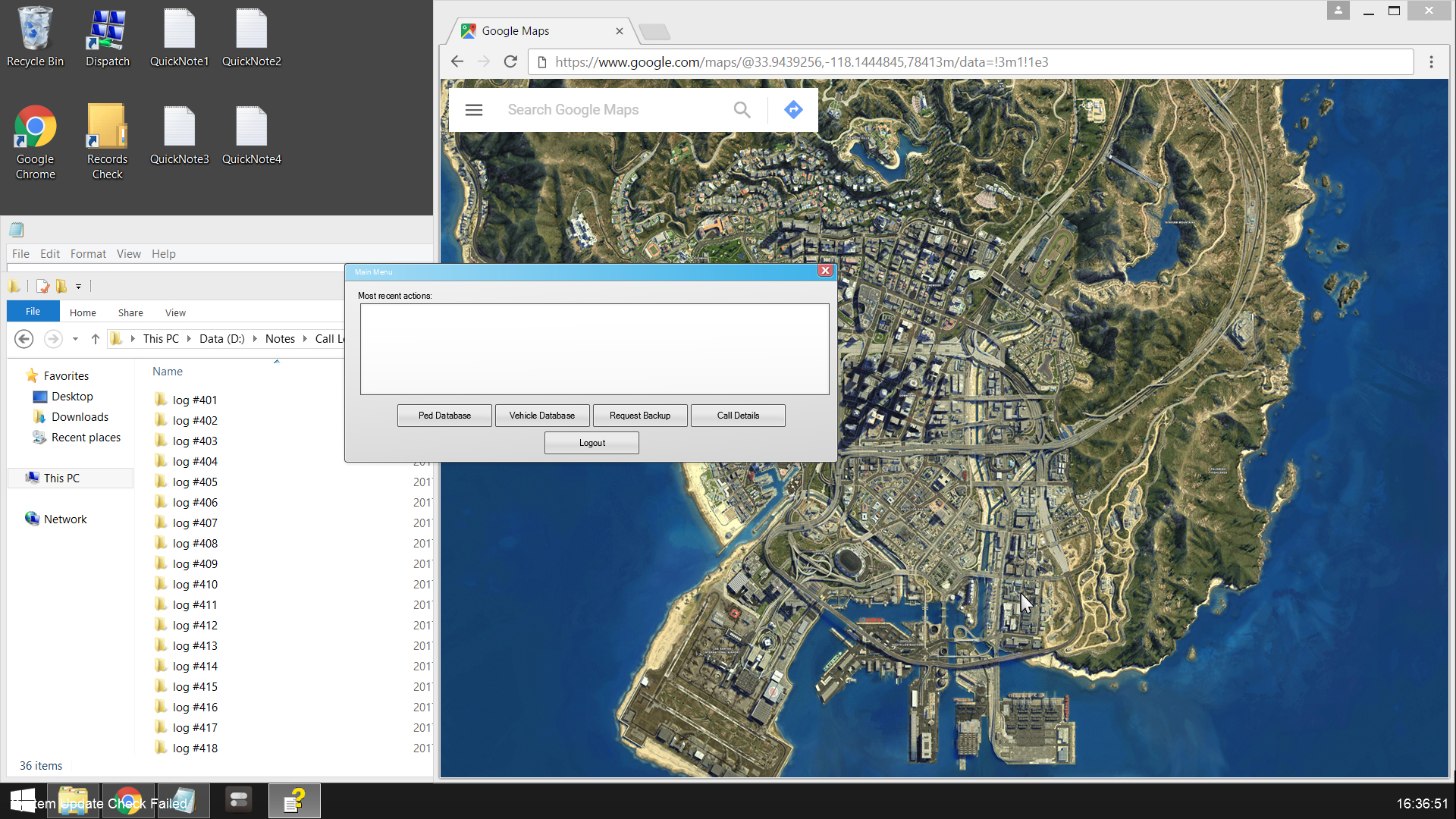
Task: Select the Downloads item in Favorites
Action: (x=80, y=417)
